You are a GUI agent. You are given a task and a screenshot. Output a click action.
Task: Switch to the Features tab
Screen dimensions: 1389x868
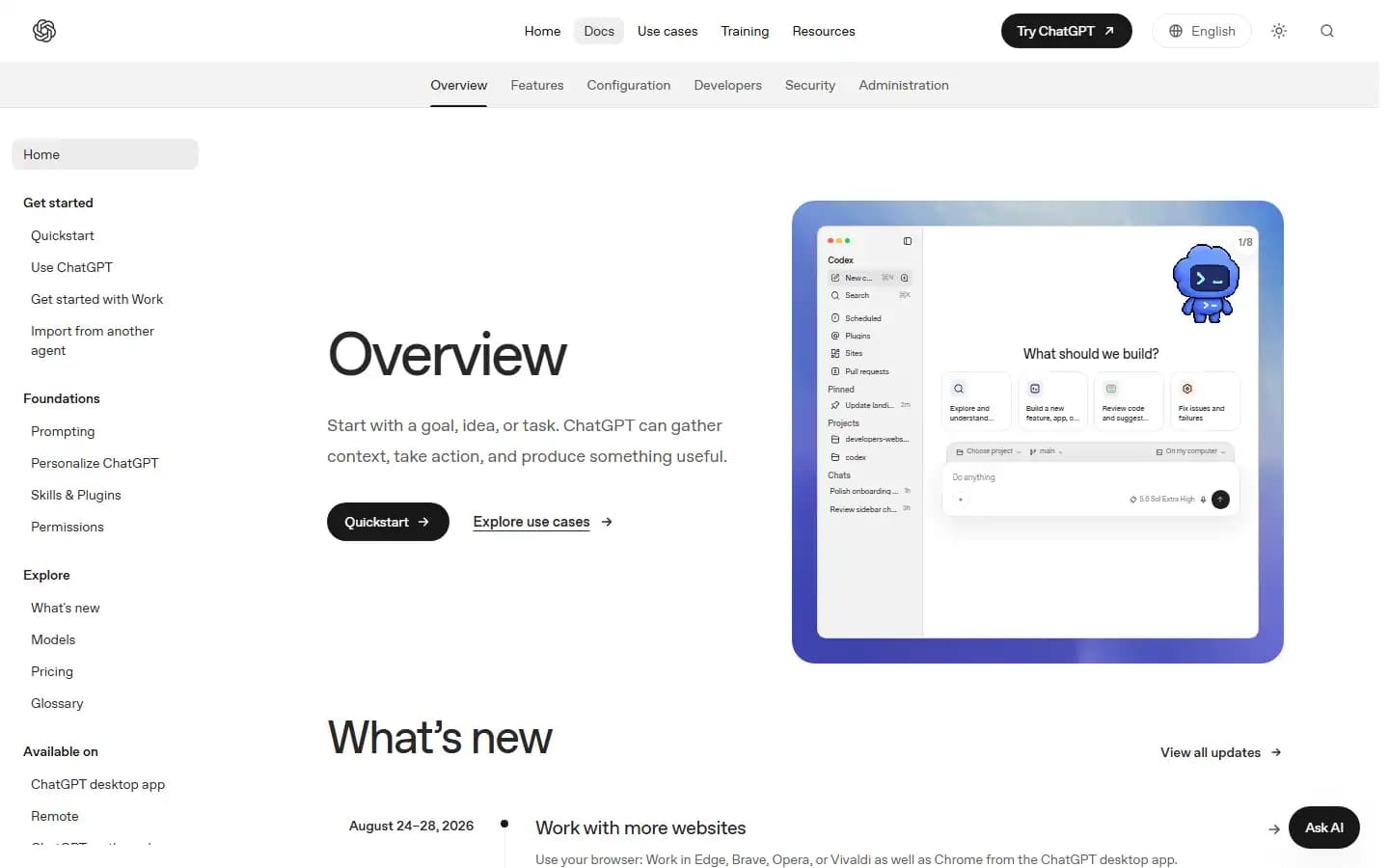(x=537, y=85)
